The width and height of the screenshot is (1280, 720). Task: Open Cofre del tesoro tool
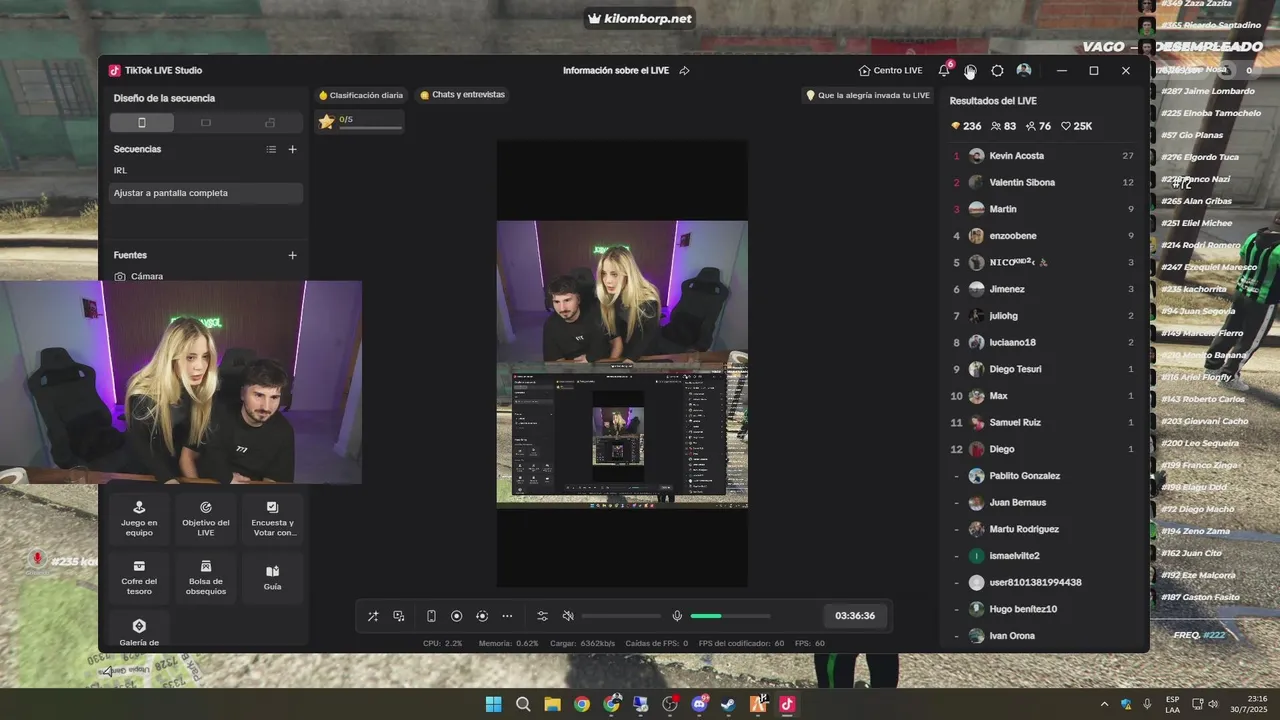point(139,577)
